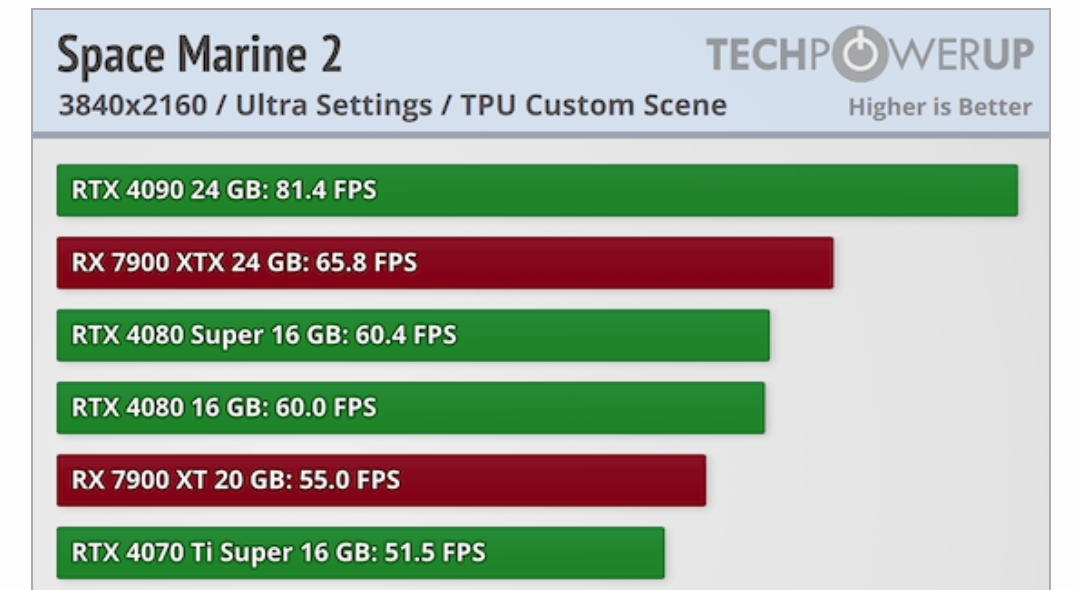
Task: Click the Space Marine 2 chart title
Action: pos(200,54)
